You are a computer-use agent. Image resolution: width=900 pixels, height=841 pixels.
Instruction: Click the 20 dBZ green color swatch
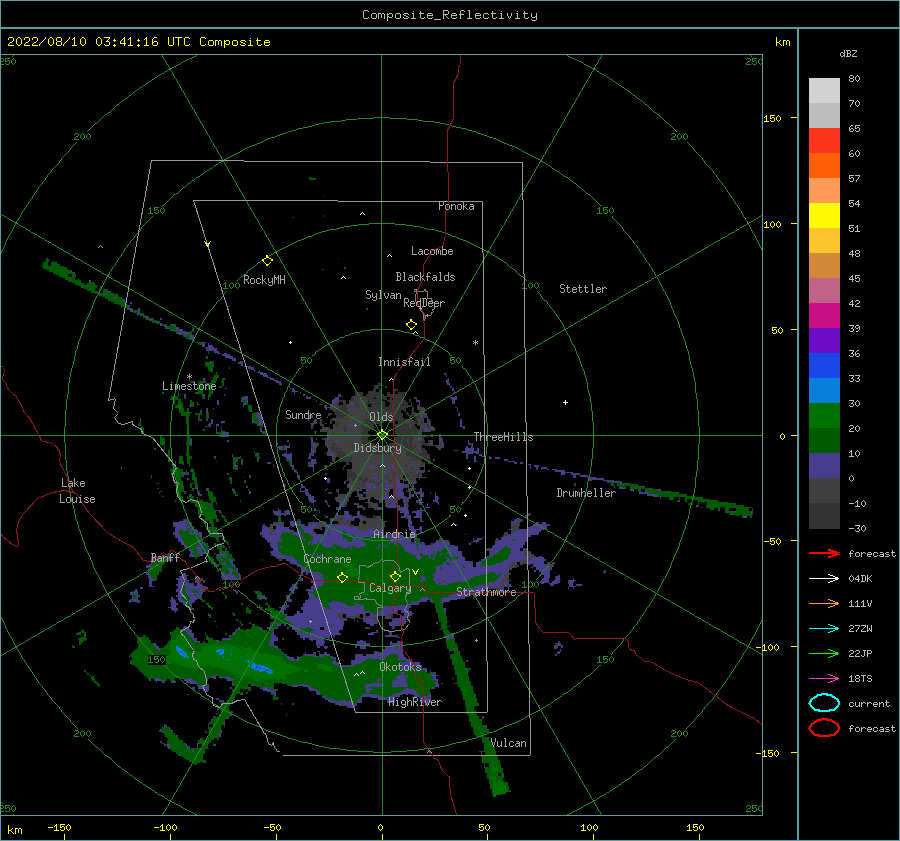coord(824,416)
